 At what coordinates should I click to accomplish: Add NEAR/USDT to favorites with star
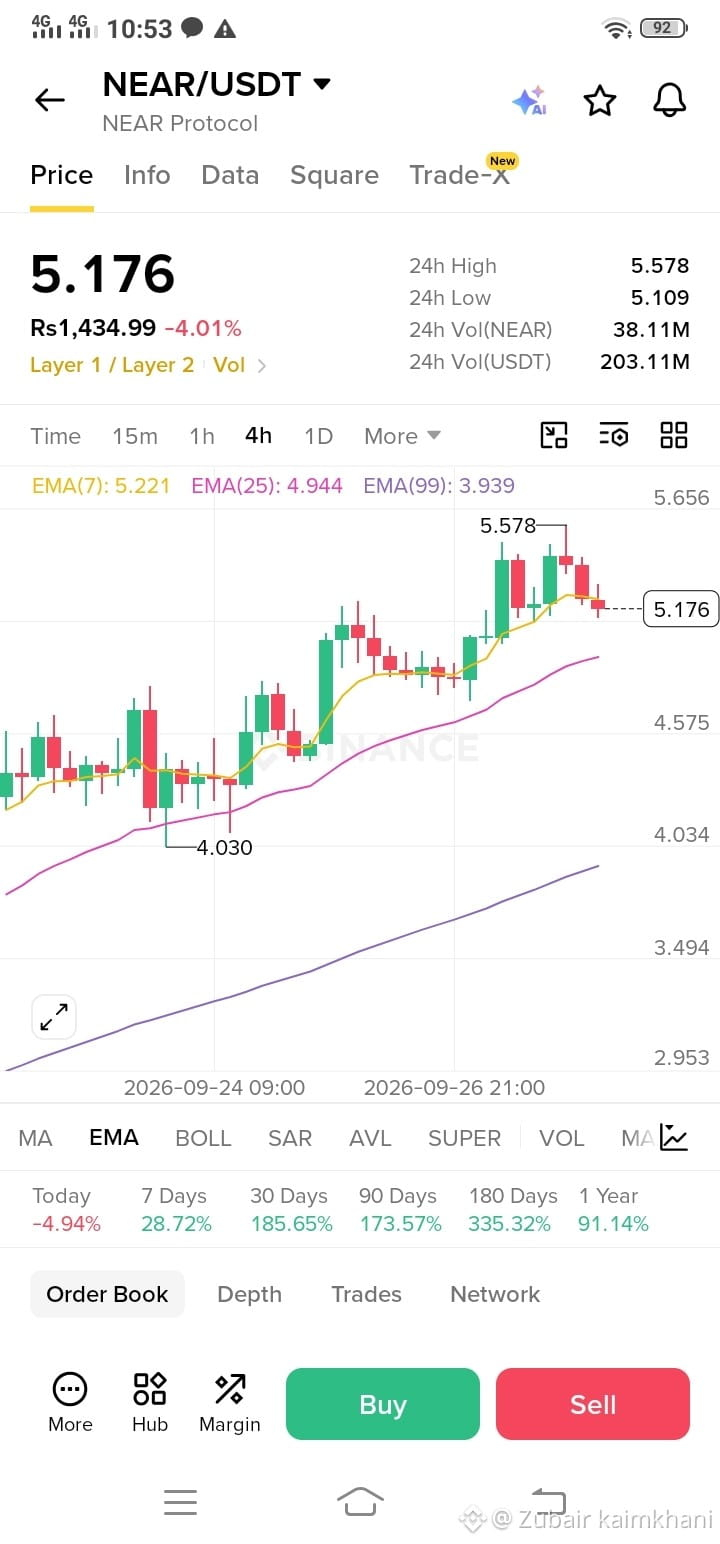click(x=599, y=100)
